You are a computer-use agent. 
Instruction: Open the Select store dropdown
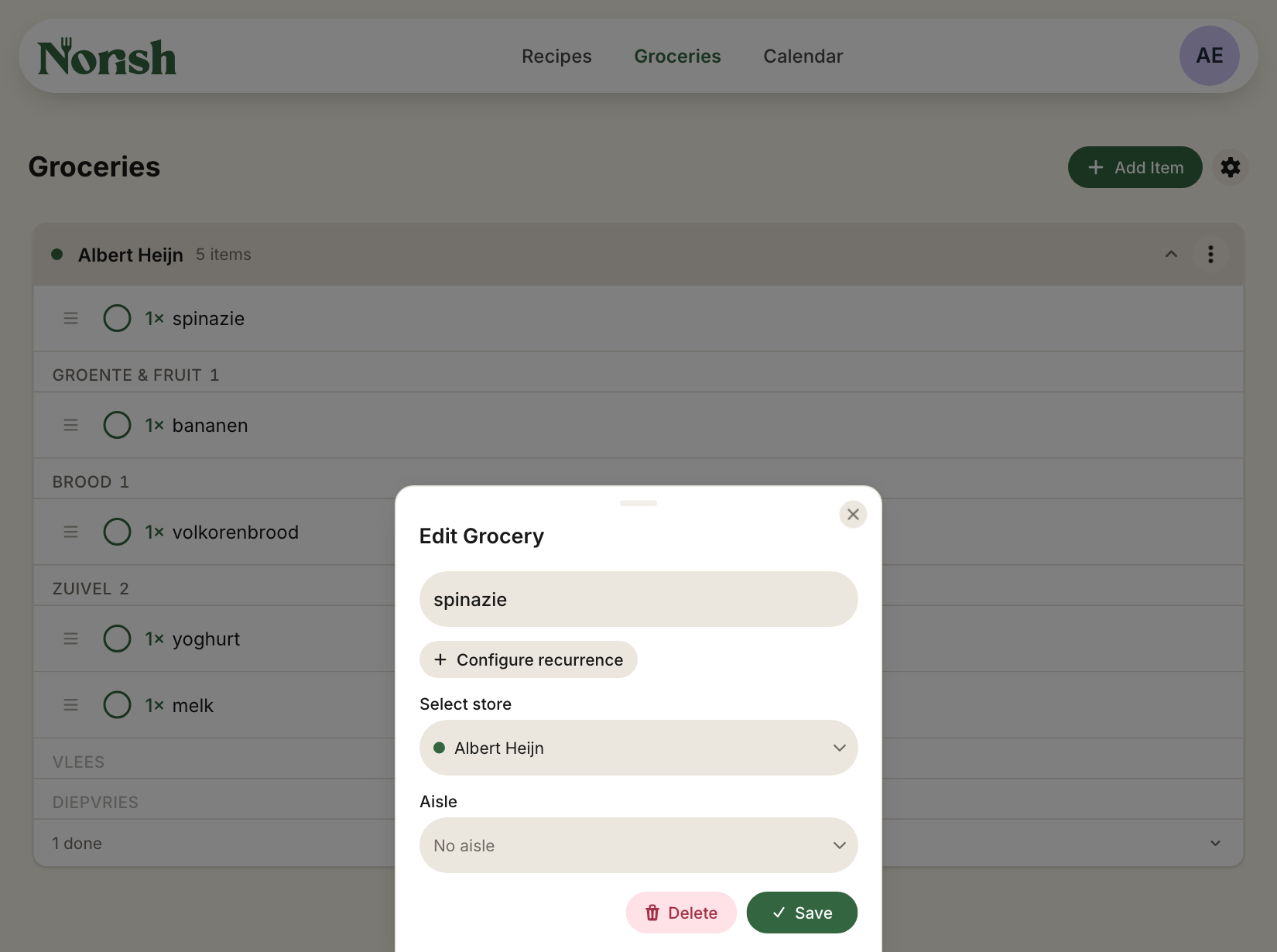pos(638,748)
